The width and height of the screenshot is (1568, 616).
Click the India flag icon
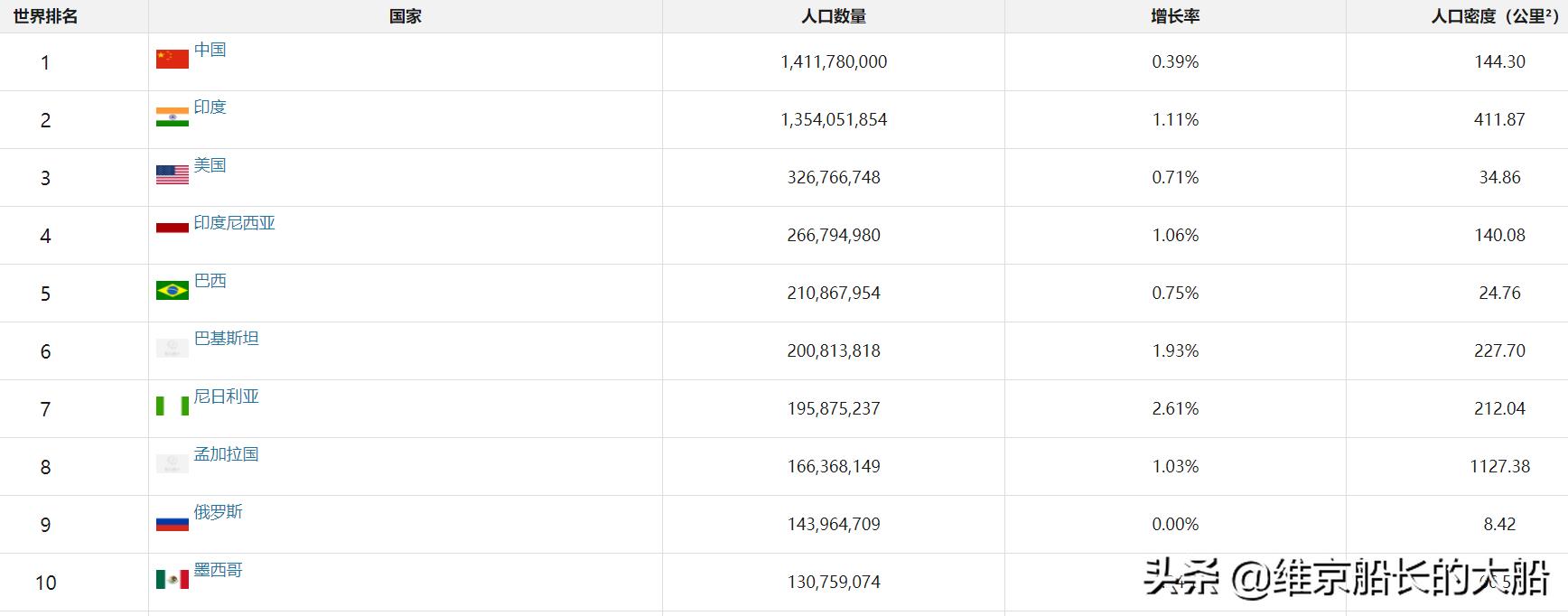pos(173,117)
